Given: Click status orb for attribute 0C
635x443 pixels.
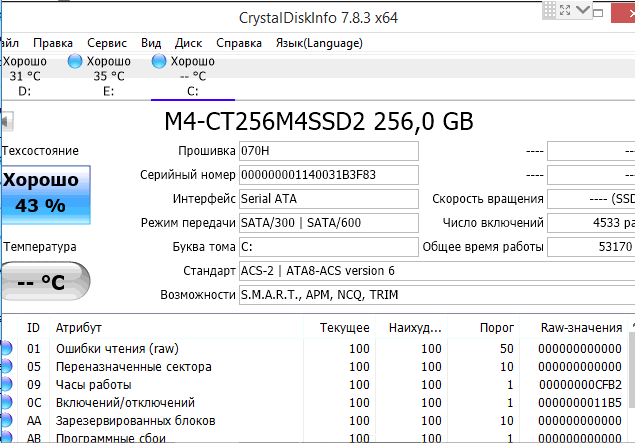Looking at the screenshot, I should tap(6, 402).
